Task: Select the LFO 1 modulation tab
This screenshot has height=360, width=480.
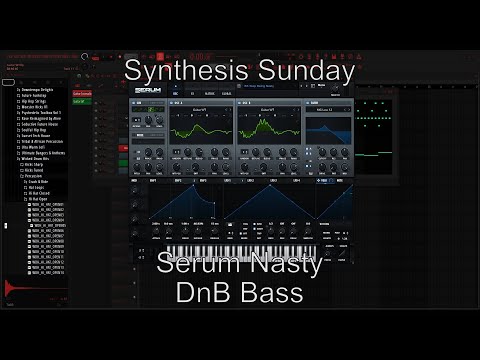Action: tap(227, 181)
